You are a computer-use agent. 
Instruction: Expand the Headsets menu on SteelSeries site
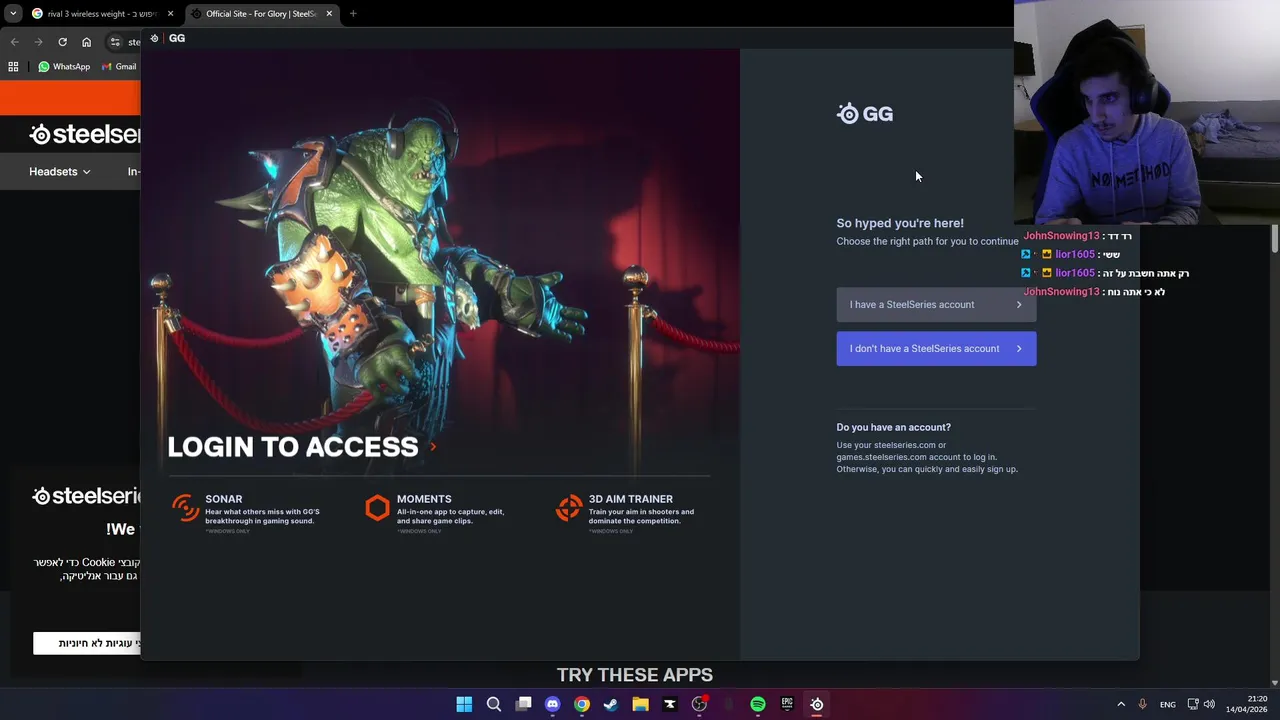[60, 172]
